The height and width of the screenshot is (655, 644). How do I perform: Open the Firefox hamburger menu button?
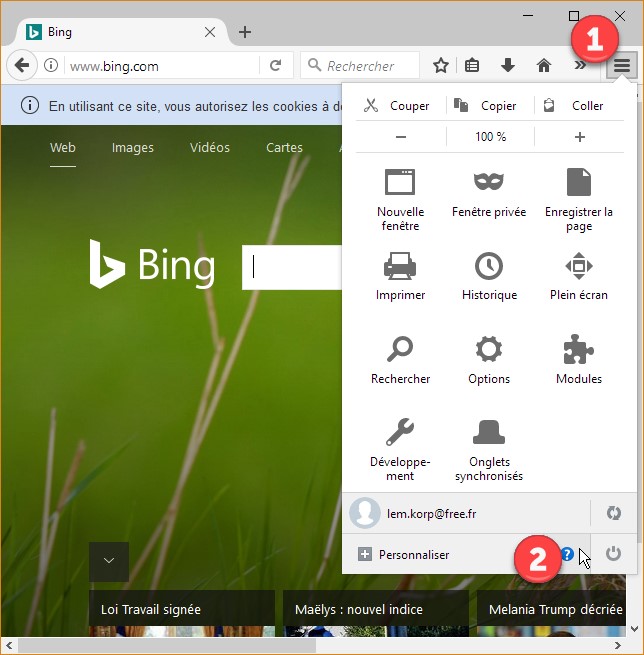pyautogui.click(x=621, y=65)
